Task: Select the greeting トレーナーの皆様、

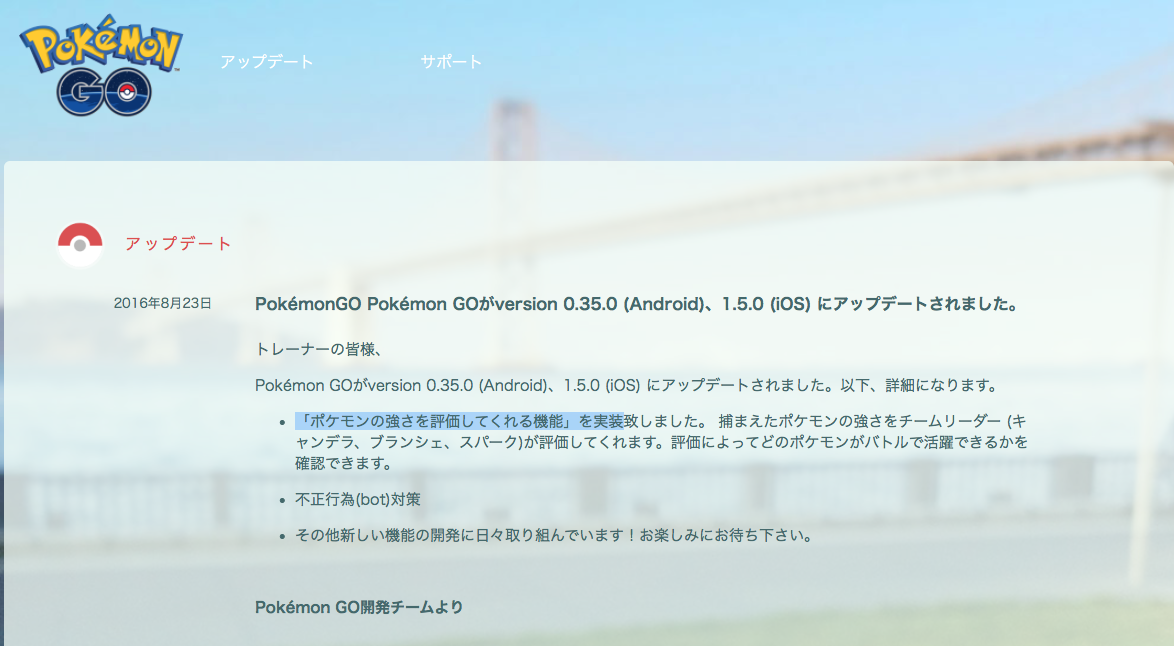Action: [319, 350]
